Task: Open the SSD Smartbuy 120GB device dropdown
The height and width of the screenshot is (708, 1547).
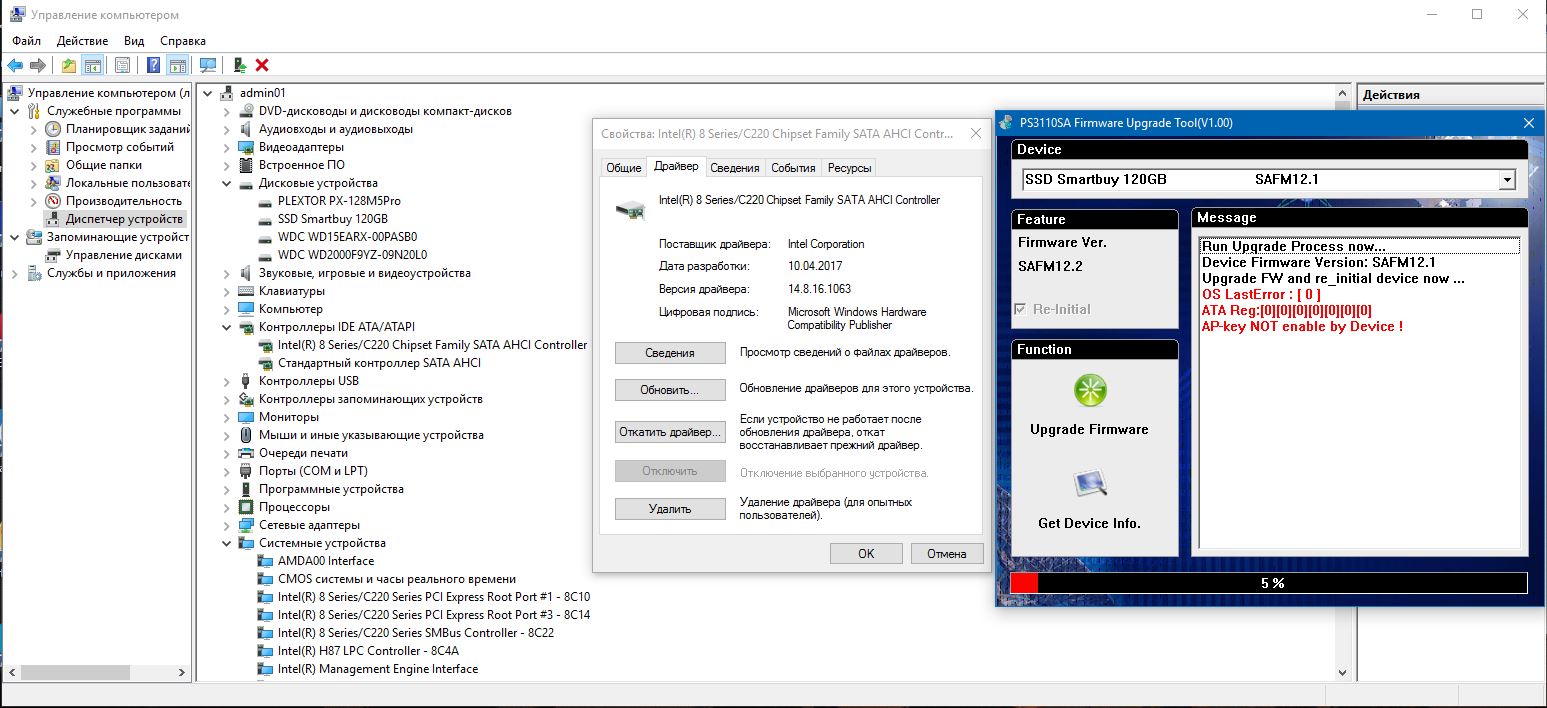Action: [1507, 180]
